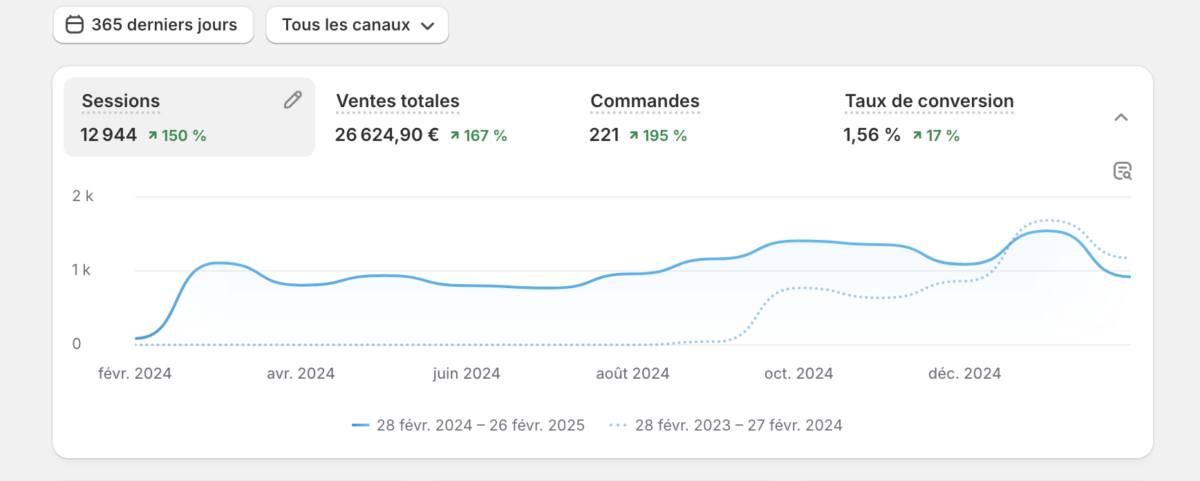Click the 17 % conversion change indicator
The width and height of the screenshot is (1200, 481).
pos(935,136)
